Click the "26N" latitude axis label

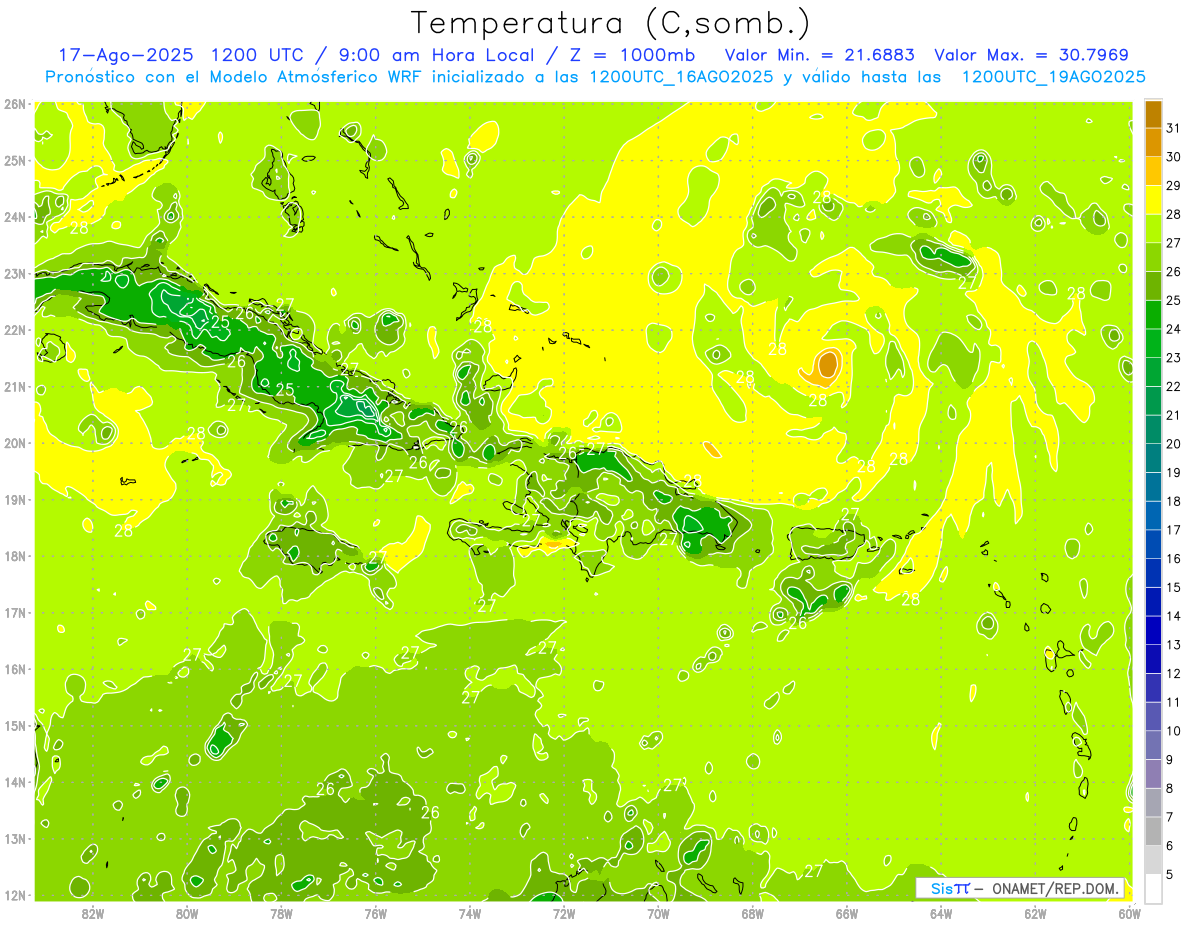[x=14, y=104]
